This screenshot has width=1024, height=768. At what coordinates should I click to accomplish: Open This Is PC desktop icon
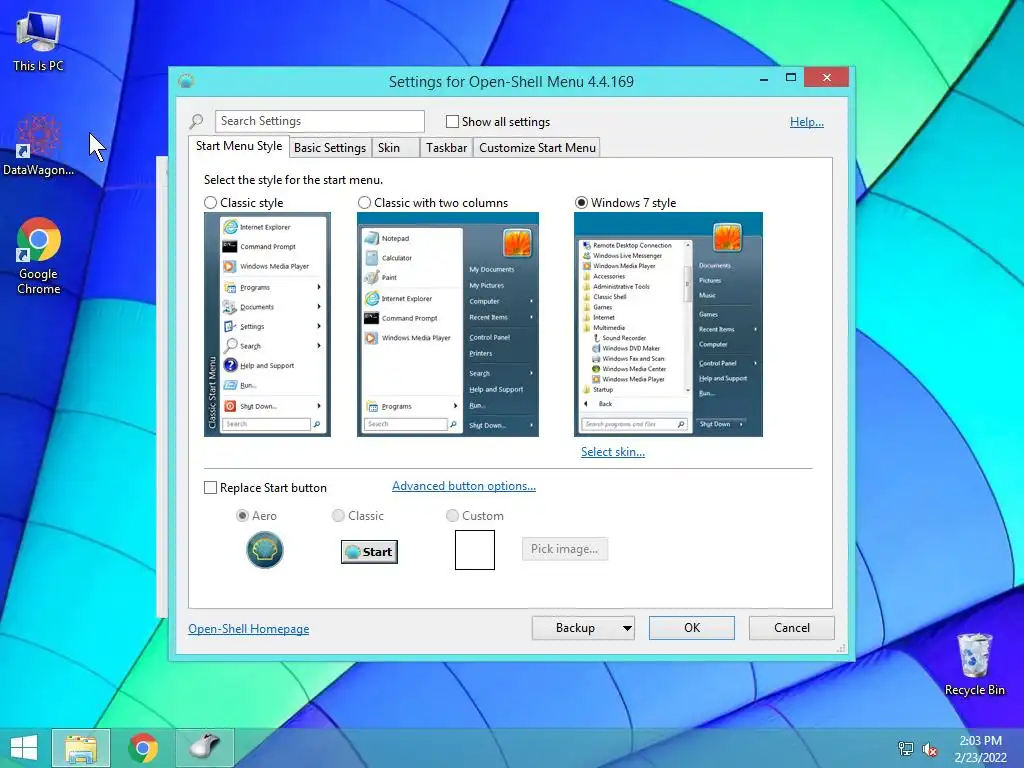pos(38,42)
